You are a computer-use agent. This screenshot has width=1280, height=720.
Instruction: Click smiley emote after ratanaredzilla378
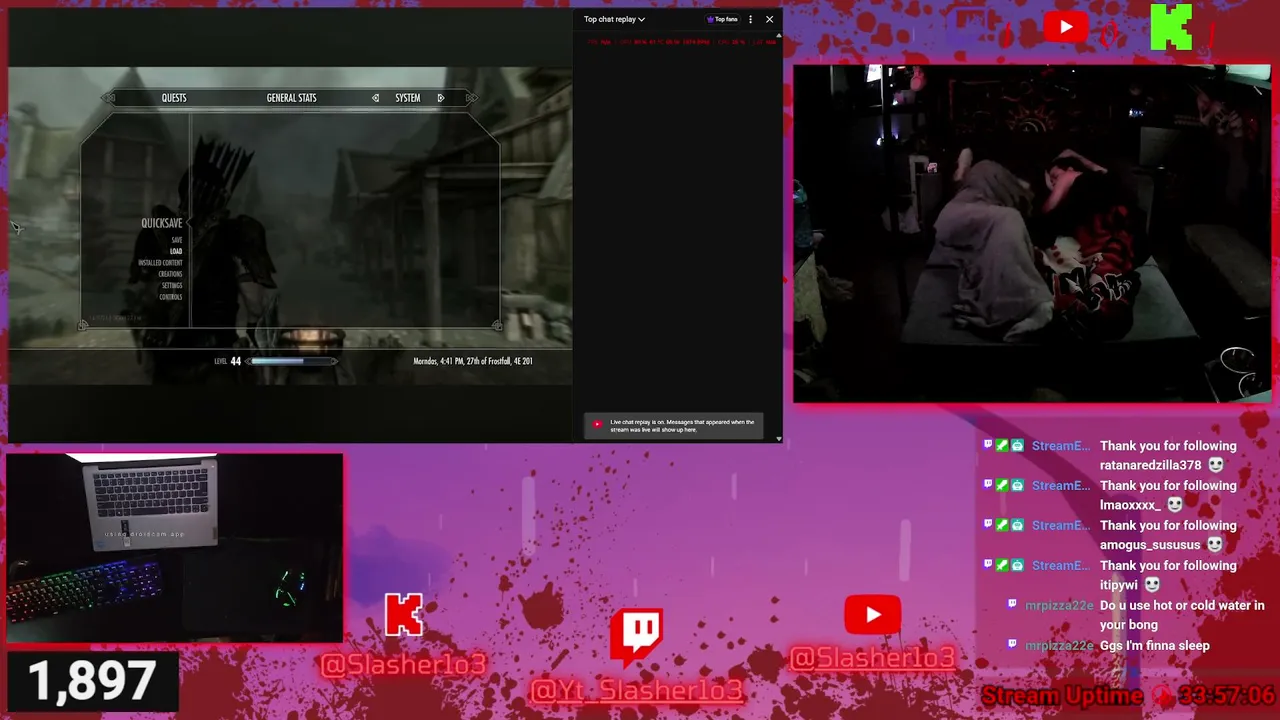tap(1216, 465)
